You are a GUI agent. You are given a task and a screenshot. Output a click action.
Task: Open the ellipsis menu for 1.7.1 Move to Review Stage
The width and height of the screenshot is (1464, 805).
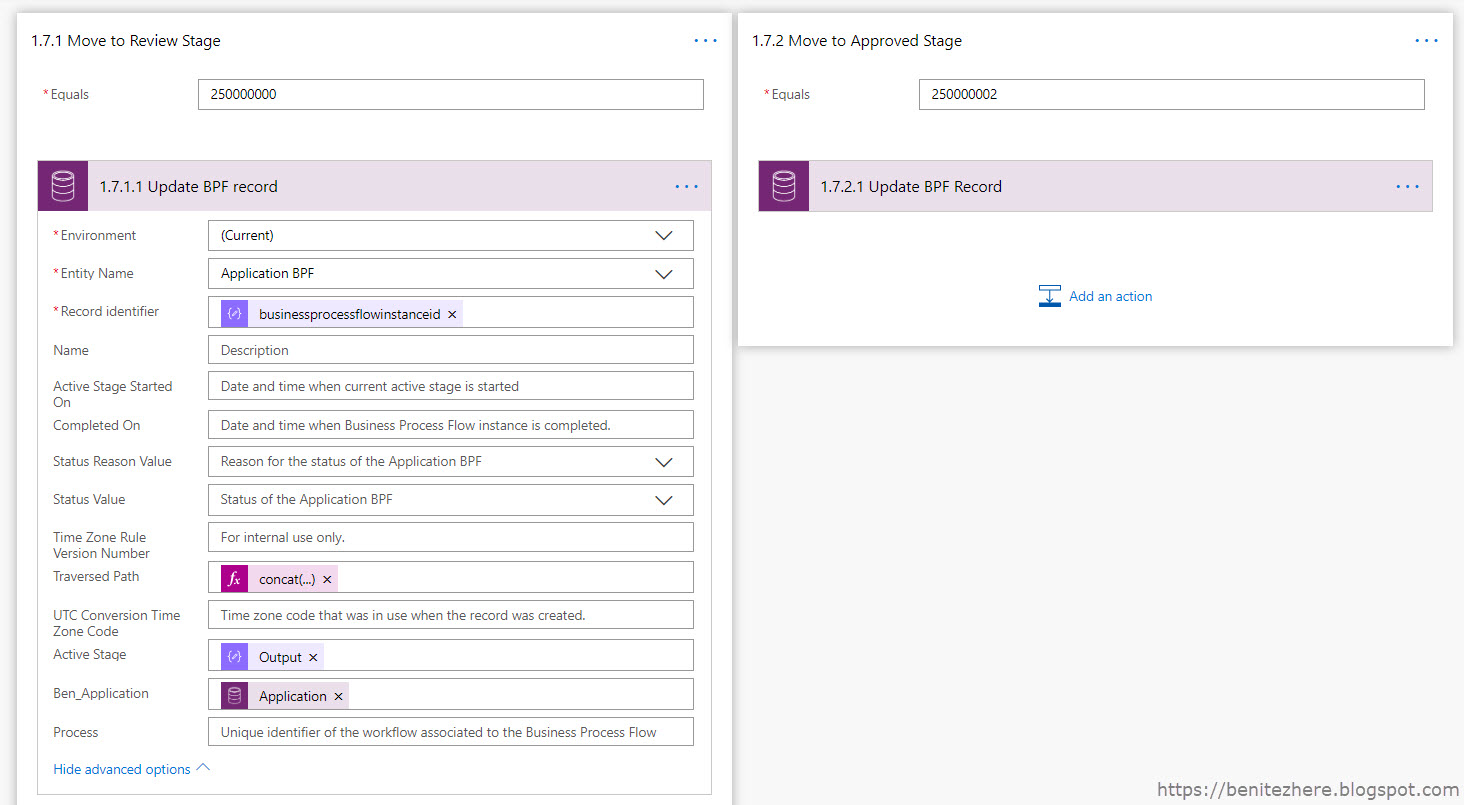705,40
